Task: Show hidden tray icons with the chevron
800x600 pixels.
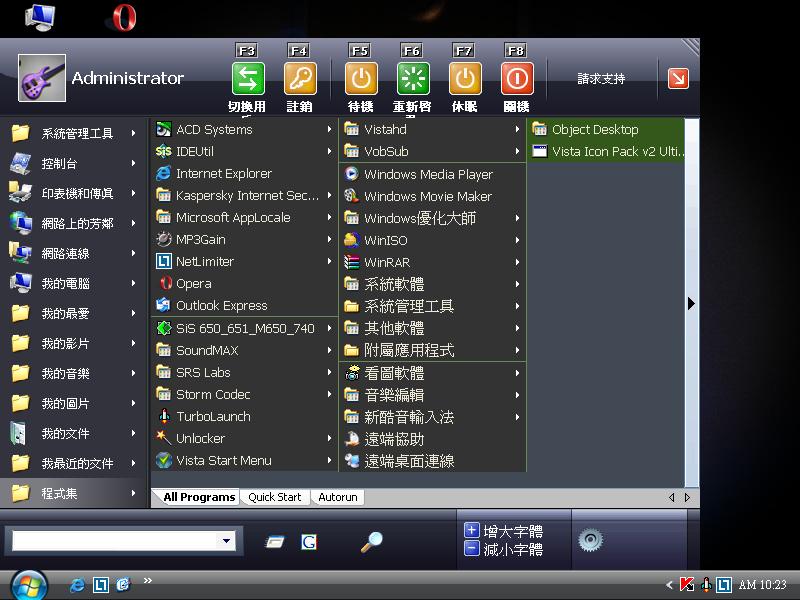Action: point(669,585)
